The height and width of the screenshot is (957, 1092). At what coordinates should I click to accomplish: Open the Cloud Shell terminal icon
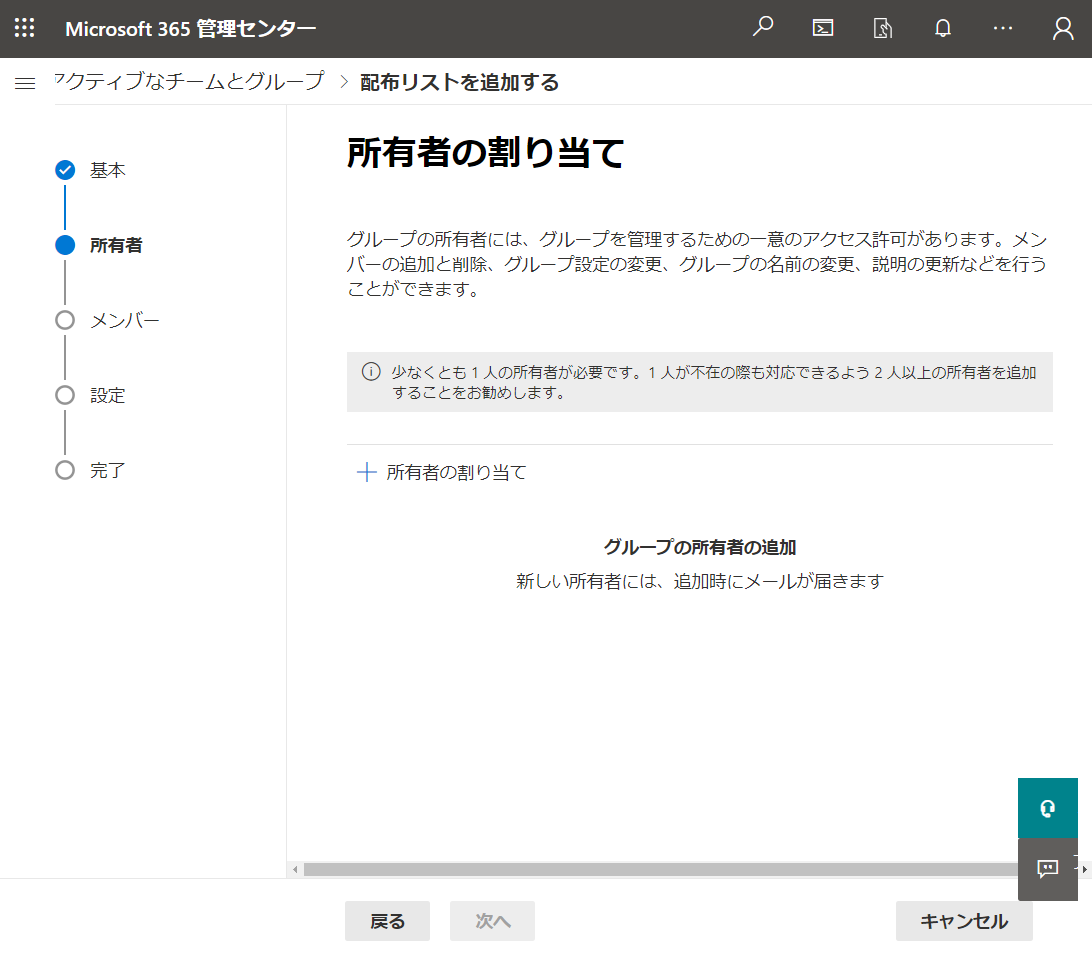(x=822, y=28)
